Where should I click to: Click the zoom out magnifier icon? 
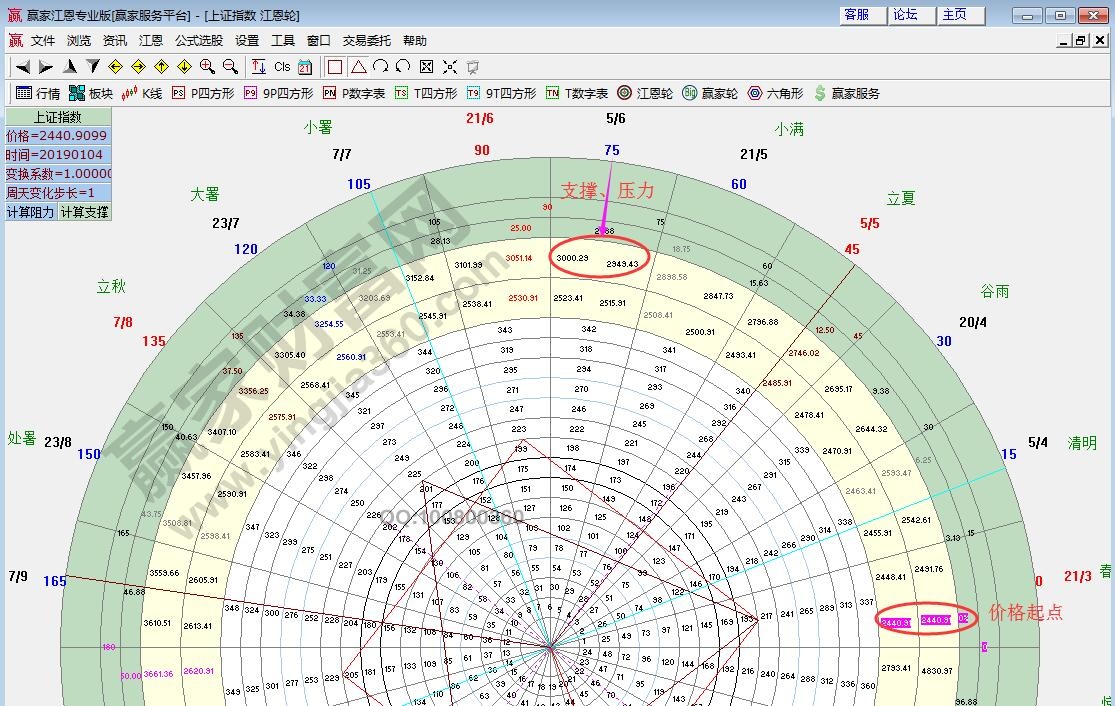pos(230,67)
